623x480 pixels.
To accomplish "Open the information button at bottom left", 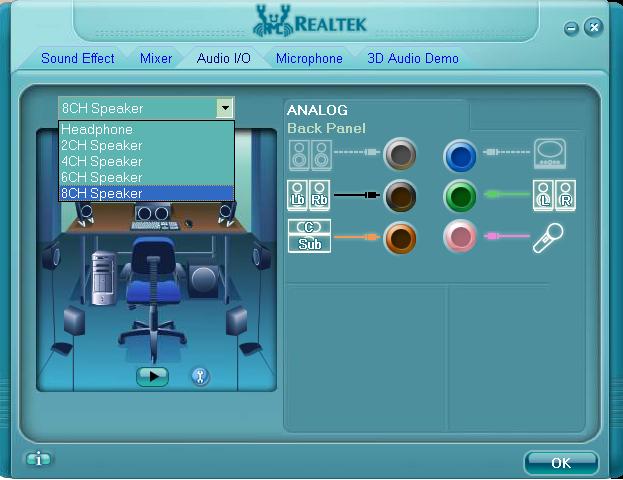I will tap(39, 459).
